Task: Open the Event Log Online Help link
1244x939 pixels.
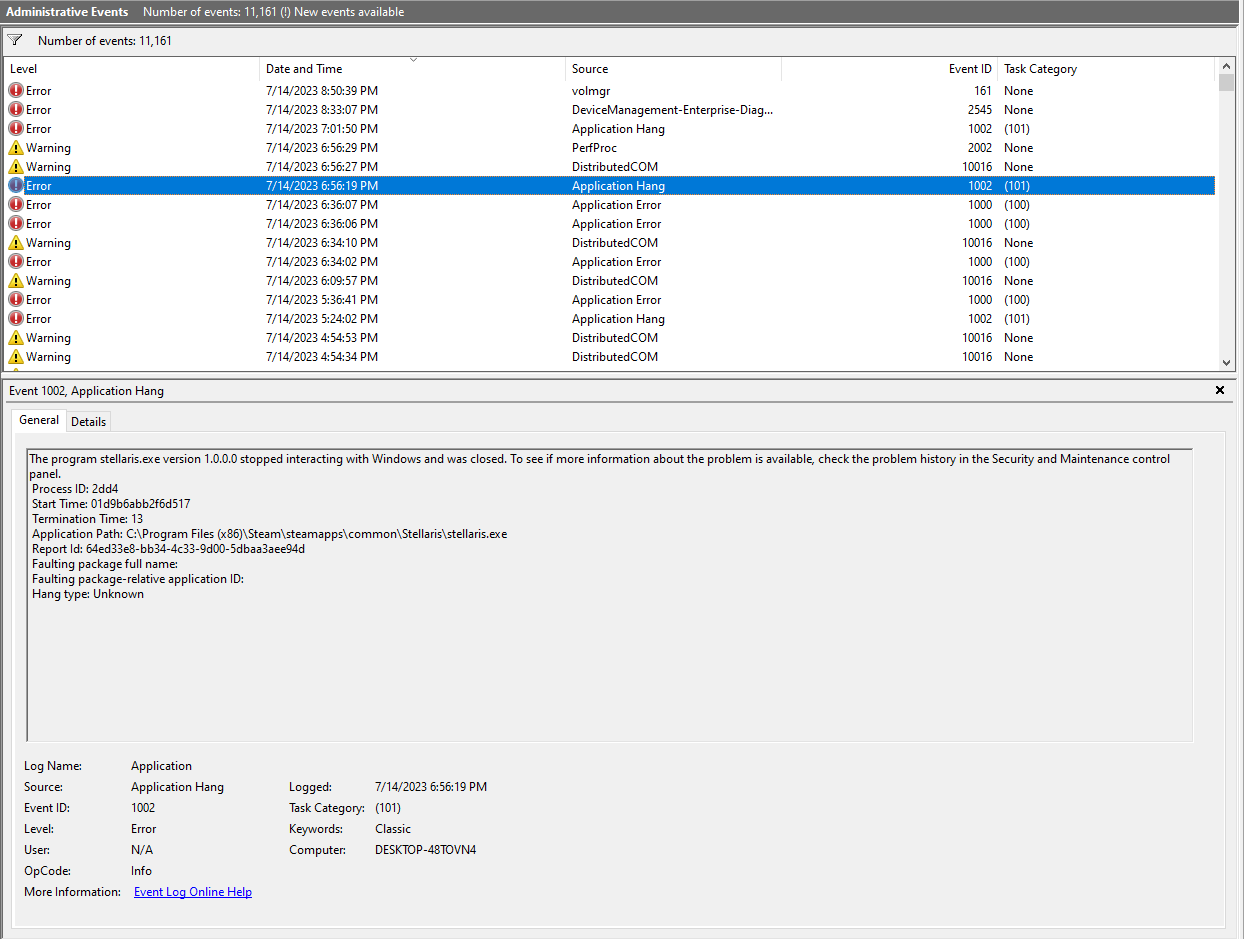Action: coord(192,891)
